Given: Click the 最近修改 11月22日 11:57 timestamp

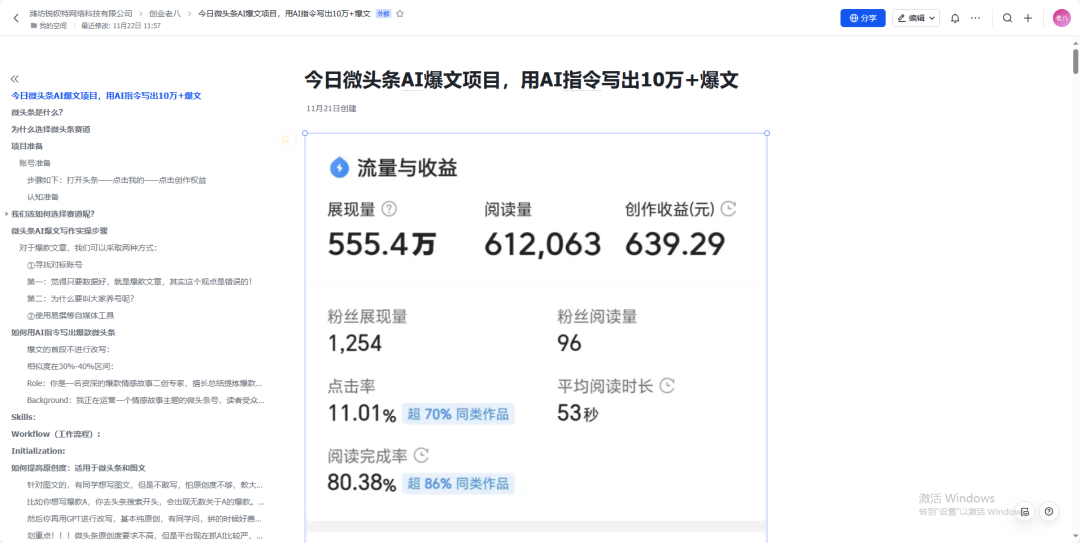Looking at the screenshot, I should point(121,26).
